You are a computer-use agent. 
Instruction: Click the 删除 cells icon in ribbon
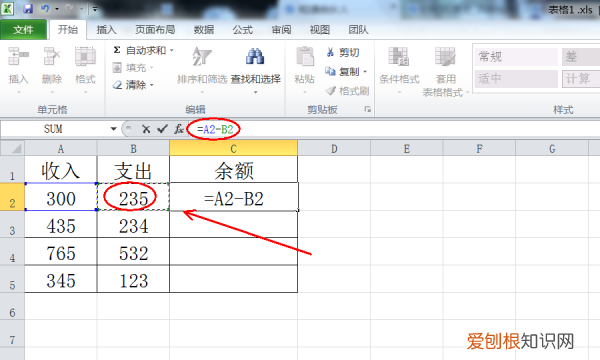(x=52, y=57)
